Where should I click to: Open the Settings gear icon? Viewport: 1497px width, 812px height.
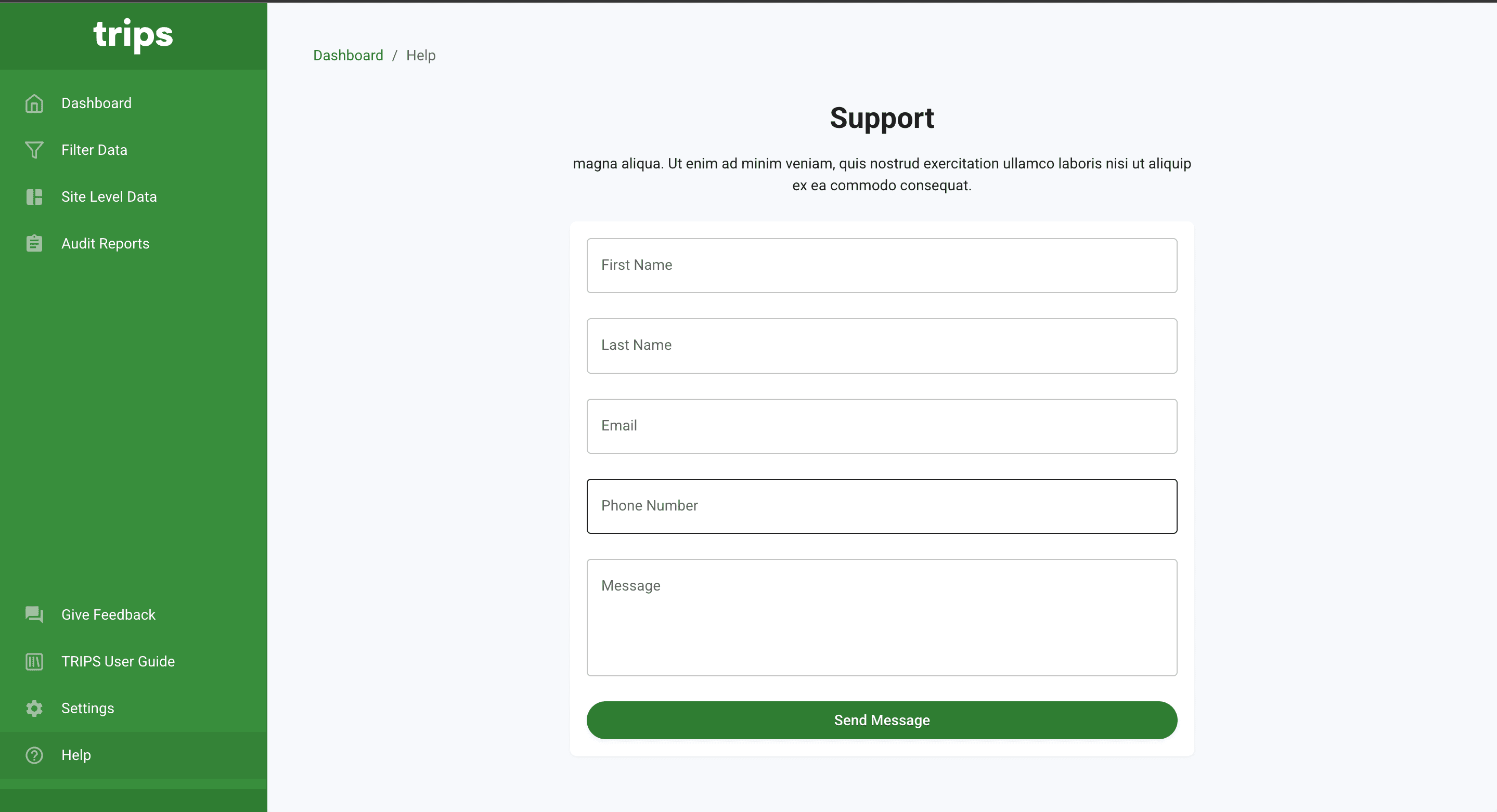(x=34, y=708)
